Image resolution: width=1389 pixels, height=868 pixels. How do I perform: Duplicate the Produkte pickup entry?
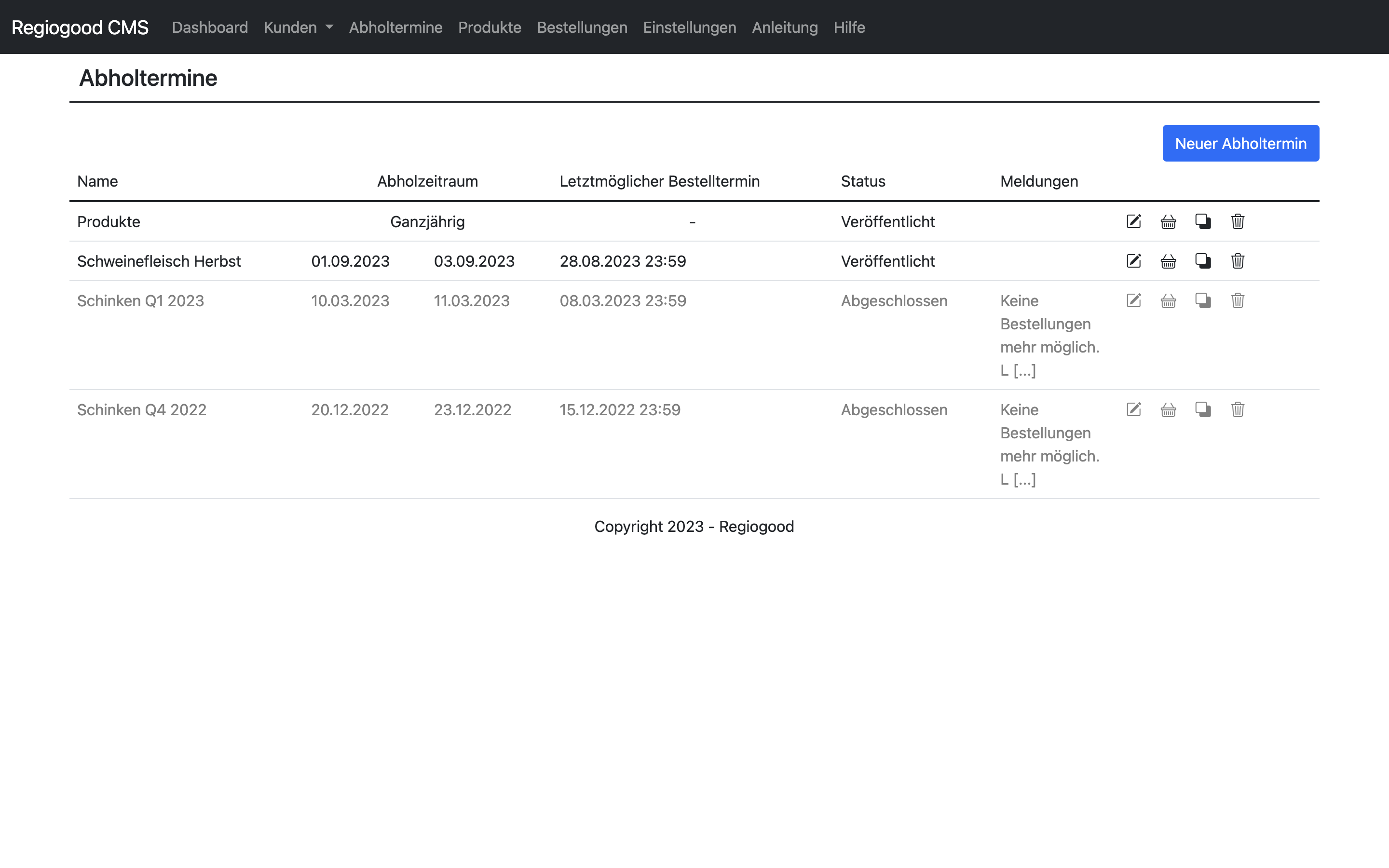1203,222
